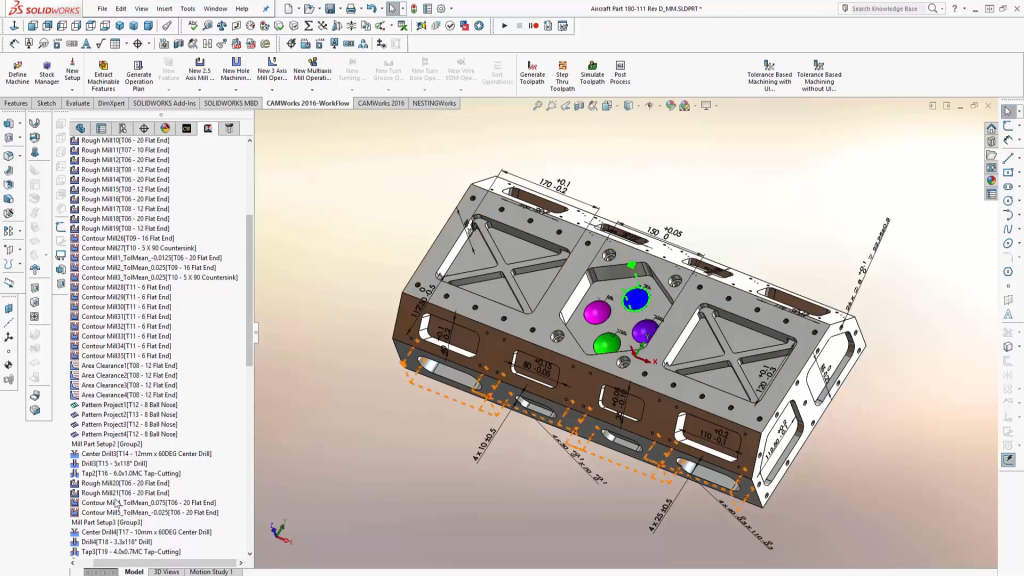Viewport: 1024px width, 576px height.
Task: Click the Options gear icon
Action: (441, 8)
